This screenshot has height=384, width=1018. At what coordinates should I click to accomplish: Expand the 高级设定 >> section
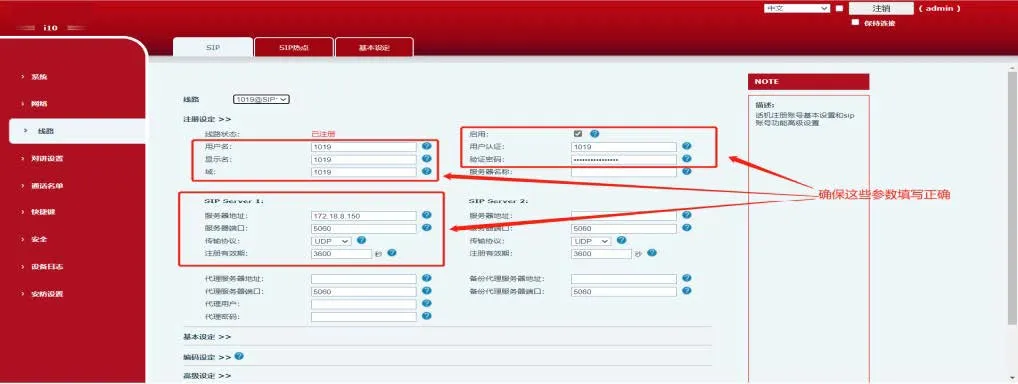(x=207, y=376)
